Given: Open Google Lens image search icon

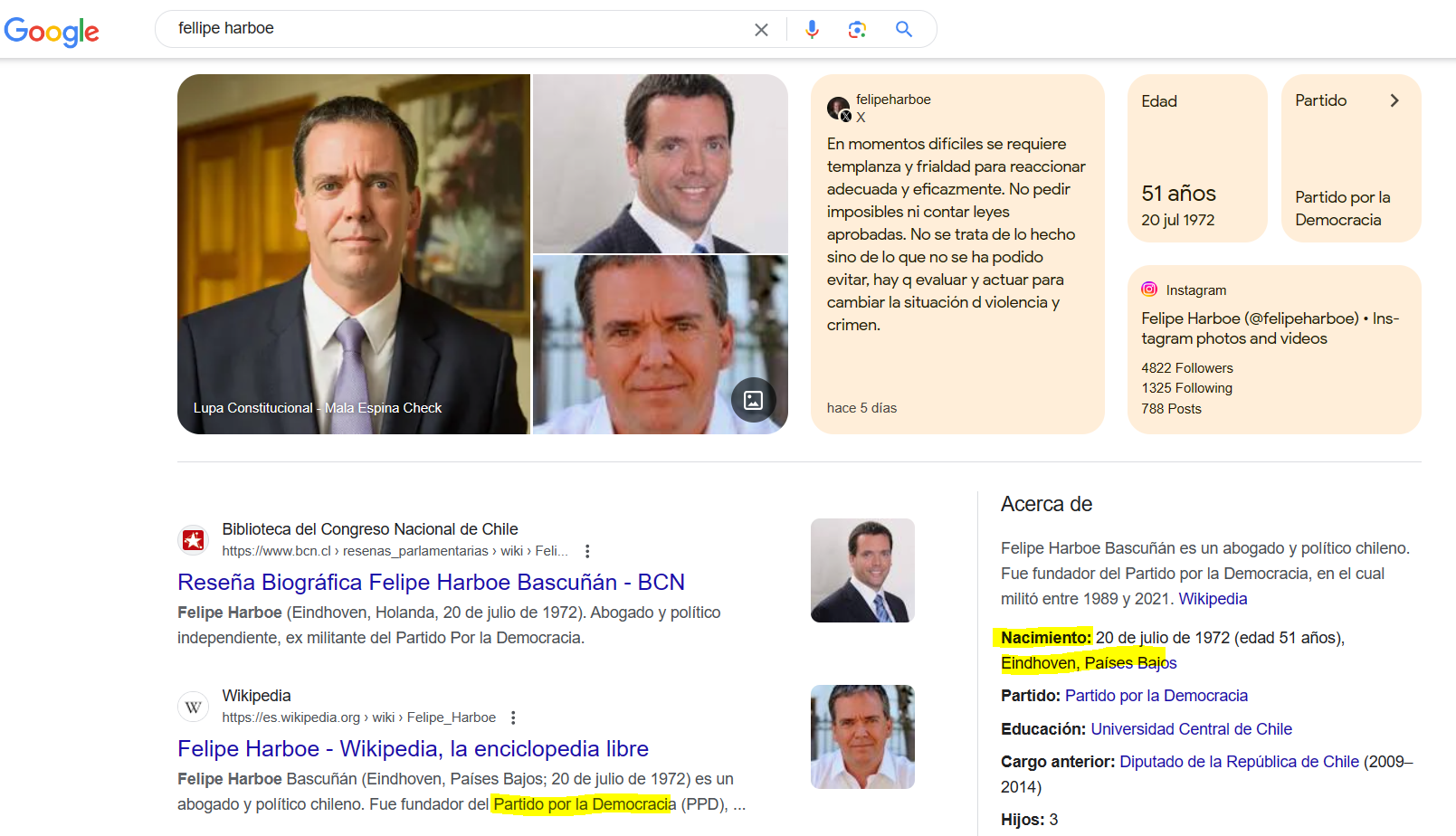Looking at the screenshot, I should coord(857,29).
